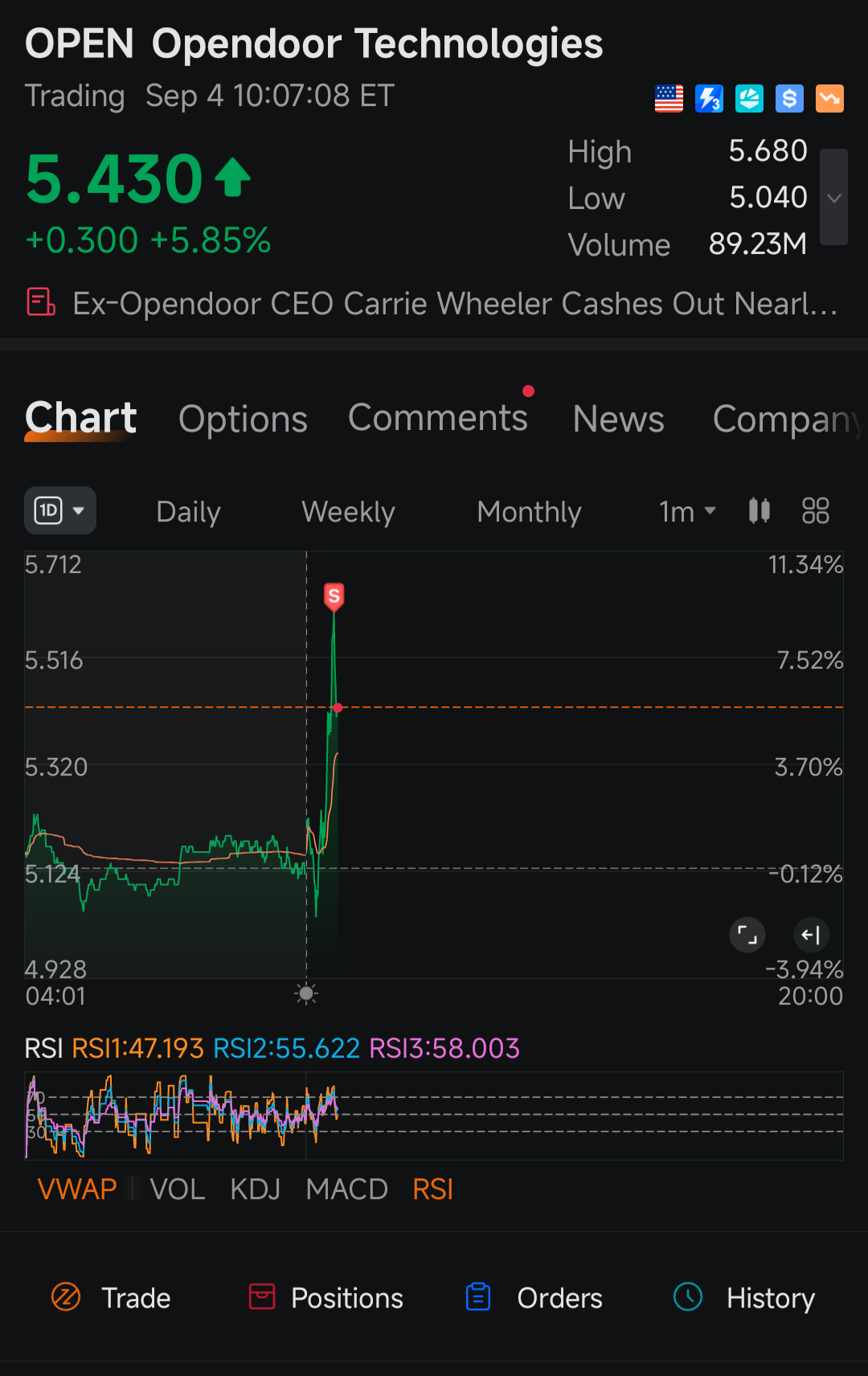Image resolution: width=868 pixels, height=1376 pixels.
Task: Switch to the News tab
Action: (619, 419)
